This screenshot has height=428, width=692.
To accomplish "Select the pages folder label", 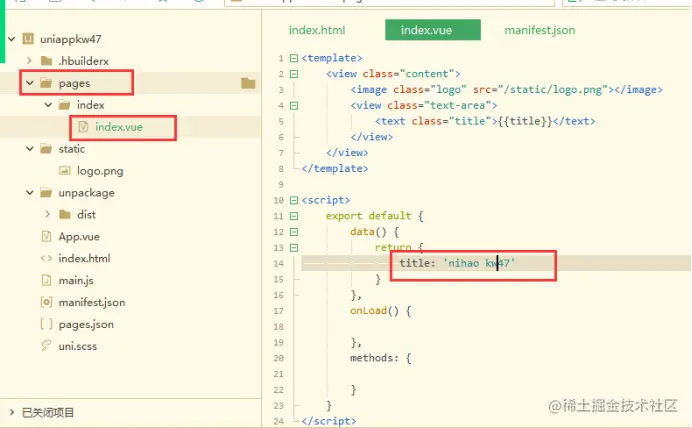I will click(x=74, y=83).
